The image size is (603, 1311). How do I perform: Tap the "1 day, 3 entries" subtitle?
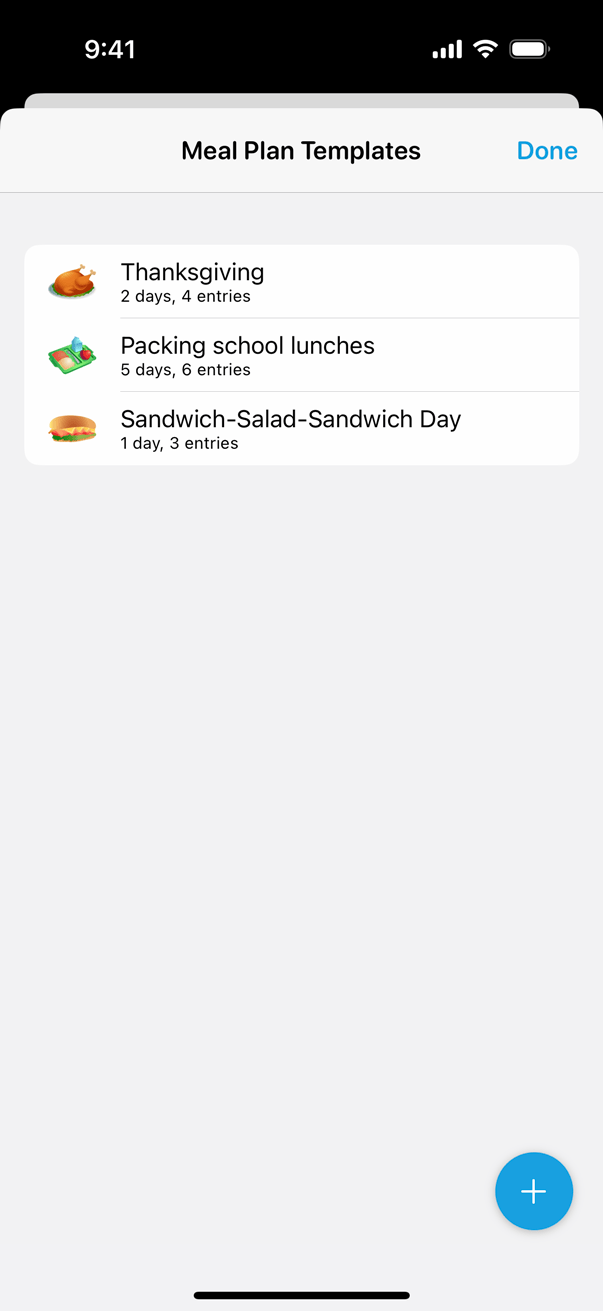pyautogui.click(x=179, y=443)
